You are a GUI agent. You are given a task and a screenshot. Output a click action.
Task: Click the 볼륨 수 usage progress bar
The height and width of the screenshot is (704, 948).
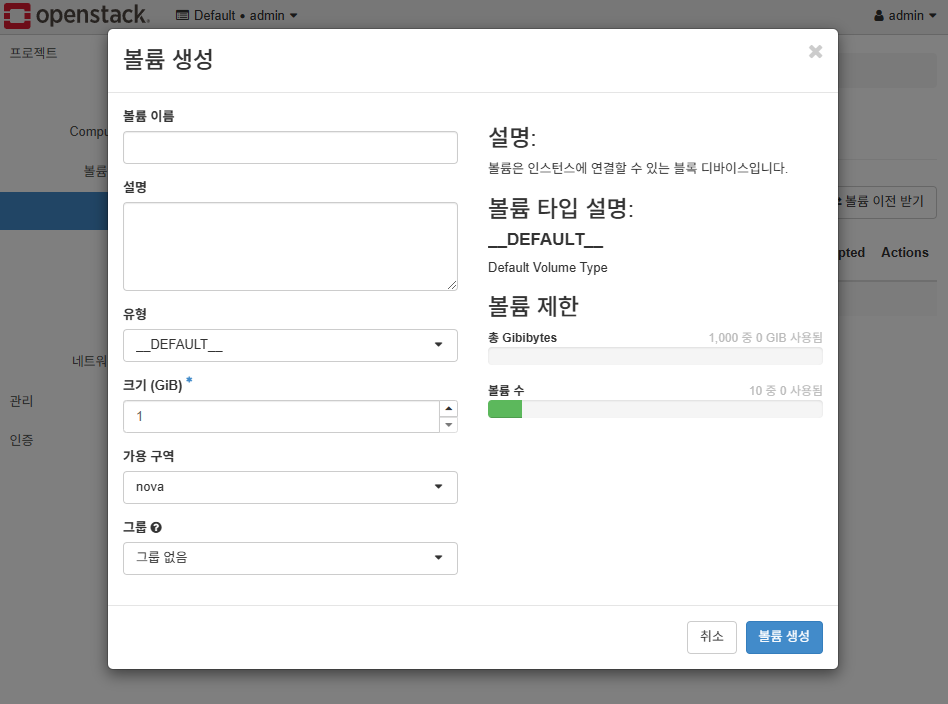pyautogui.click(x=655, y=409)
